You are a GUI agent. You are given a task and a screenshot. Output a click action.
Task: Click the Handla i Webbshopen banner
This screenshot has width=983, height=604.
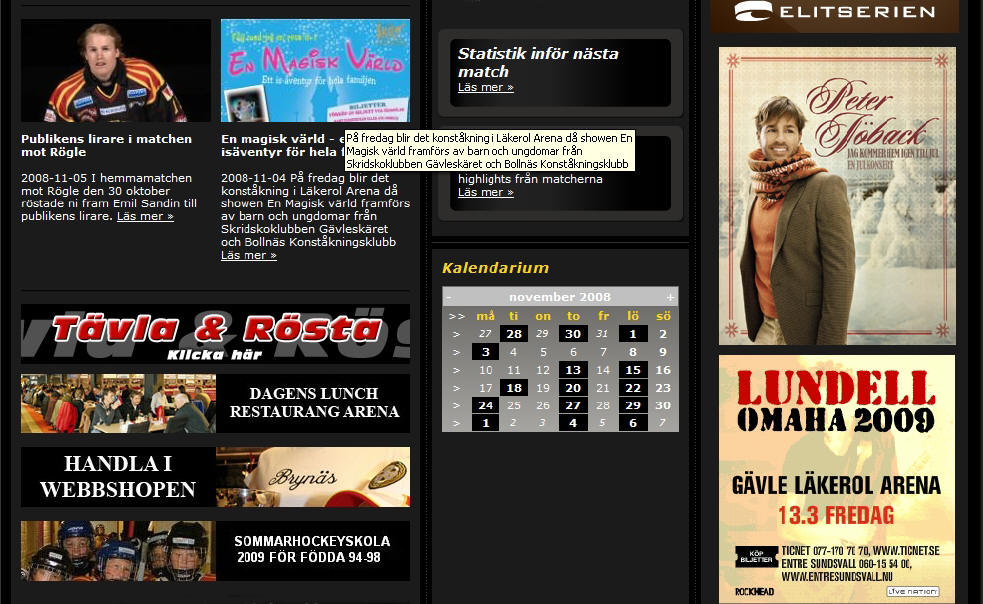tap(215, 477)
